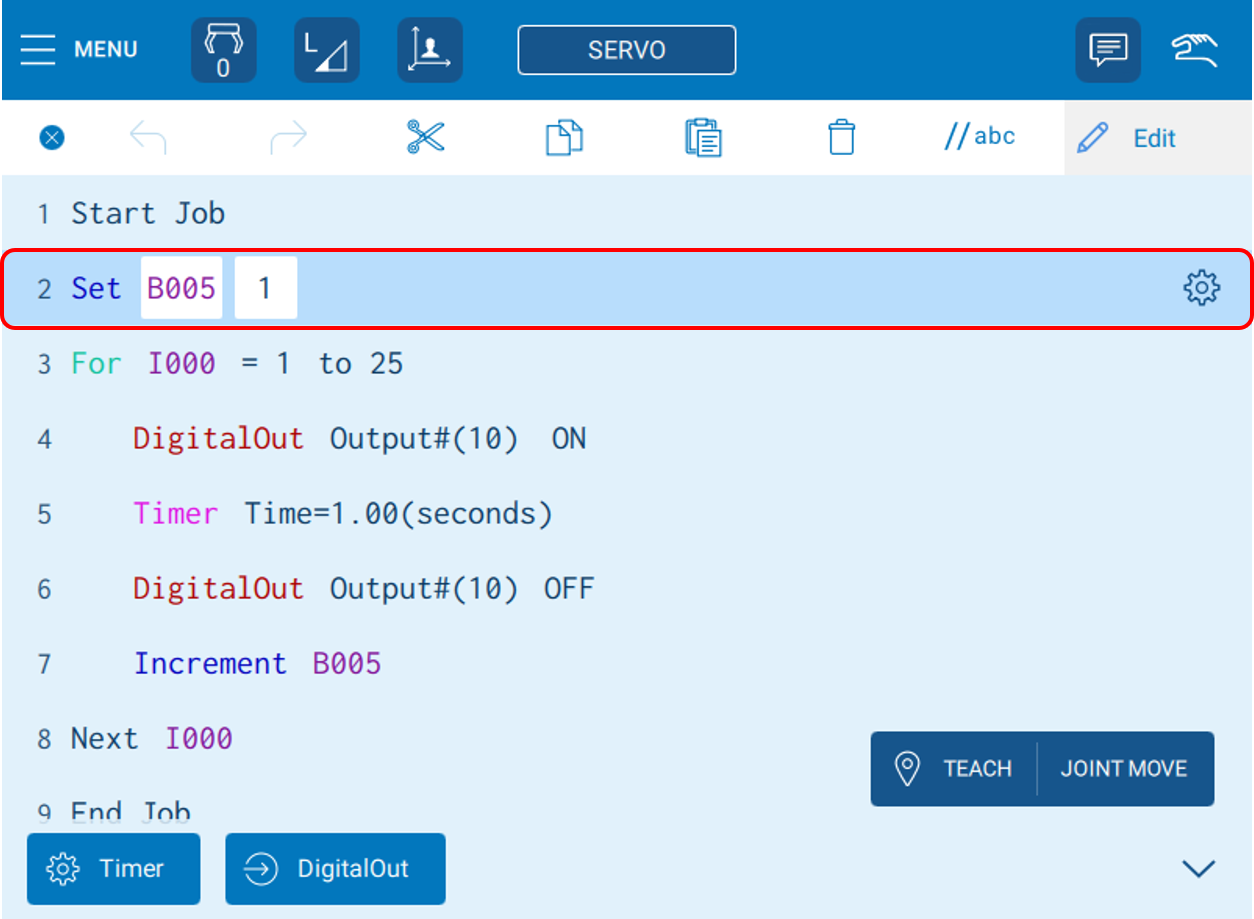Toggle the Edit pencil button
Screen dimensions: 1254x919
click(1158, 138)
